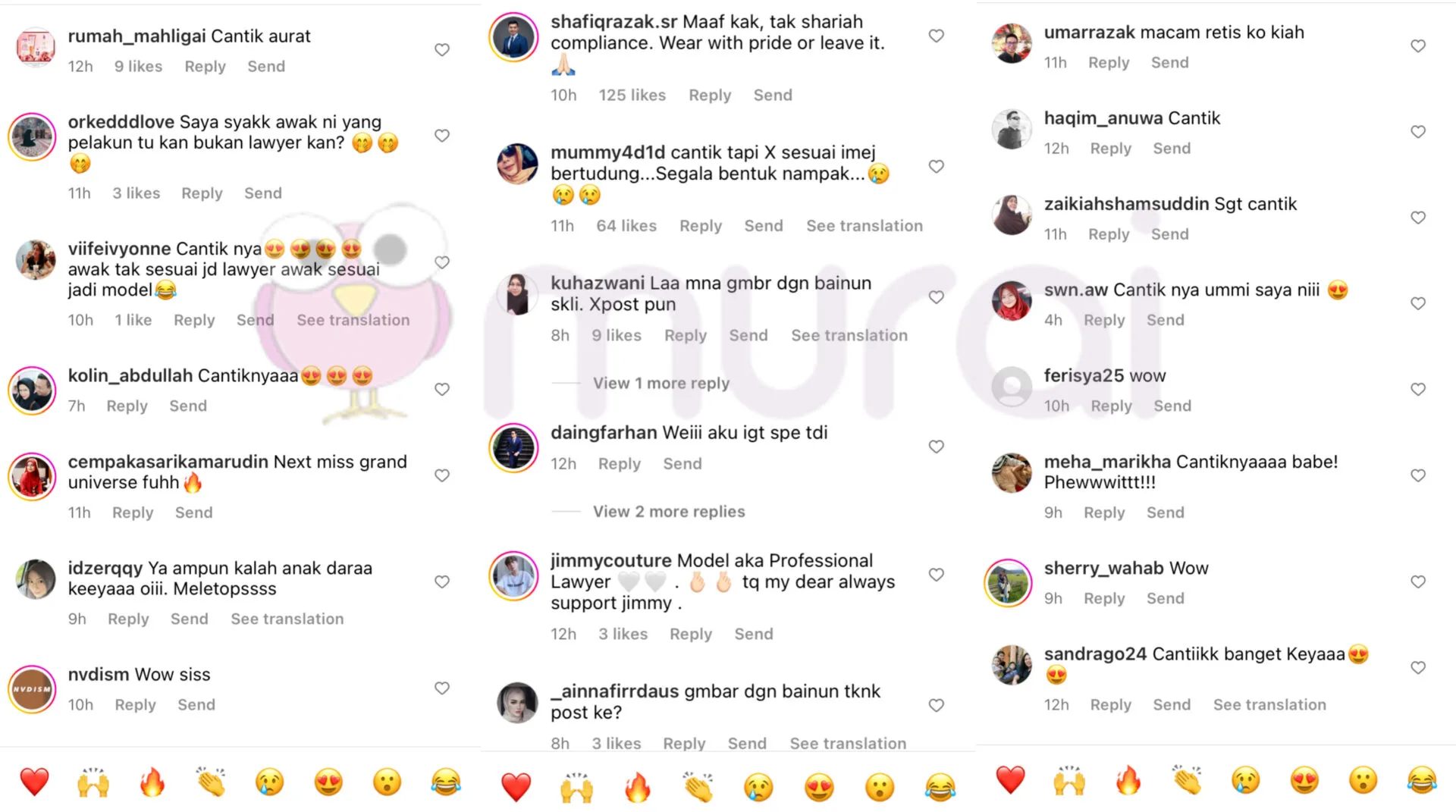Screen dimensions: 1456x812
Task: Like umarrazak's comment with the heart icon
Action: pyautogui.click(x=1418, y=46)
